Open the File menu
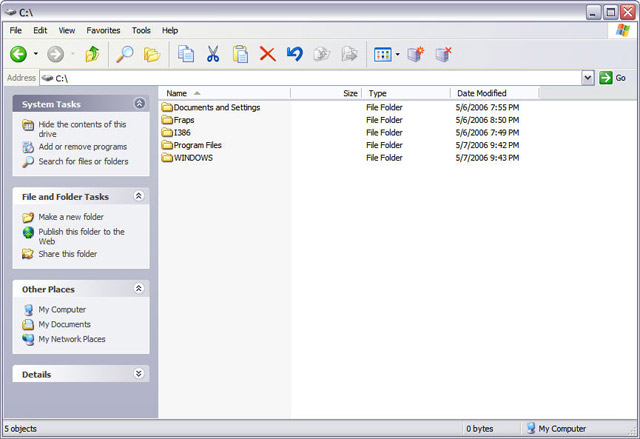640x439 pixels. coord(16,30)
